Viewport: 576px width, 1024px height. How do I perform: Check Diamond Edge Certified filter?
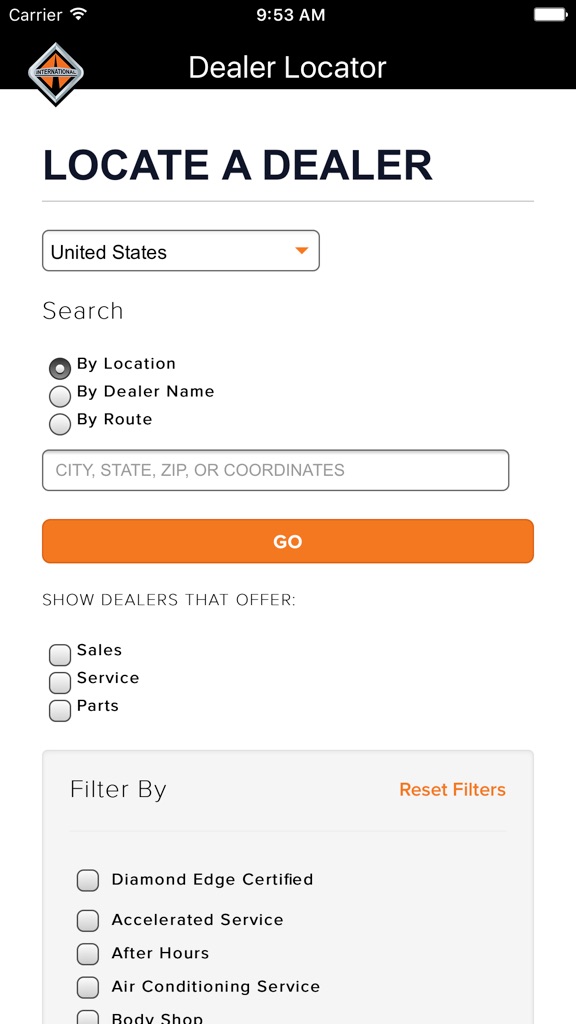pyautogui.click(x=87, y=880)
